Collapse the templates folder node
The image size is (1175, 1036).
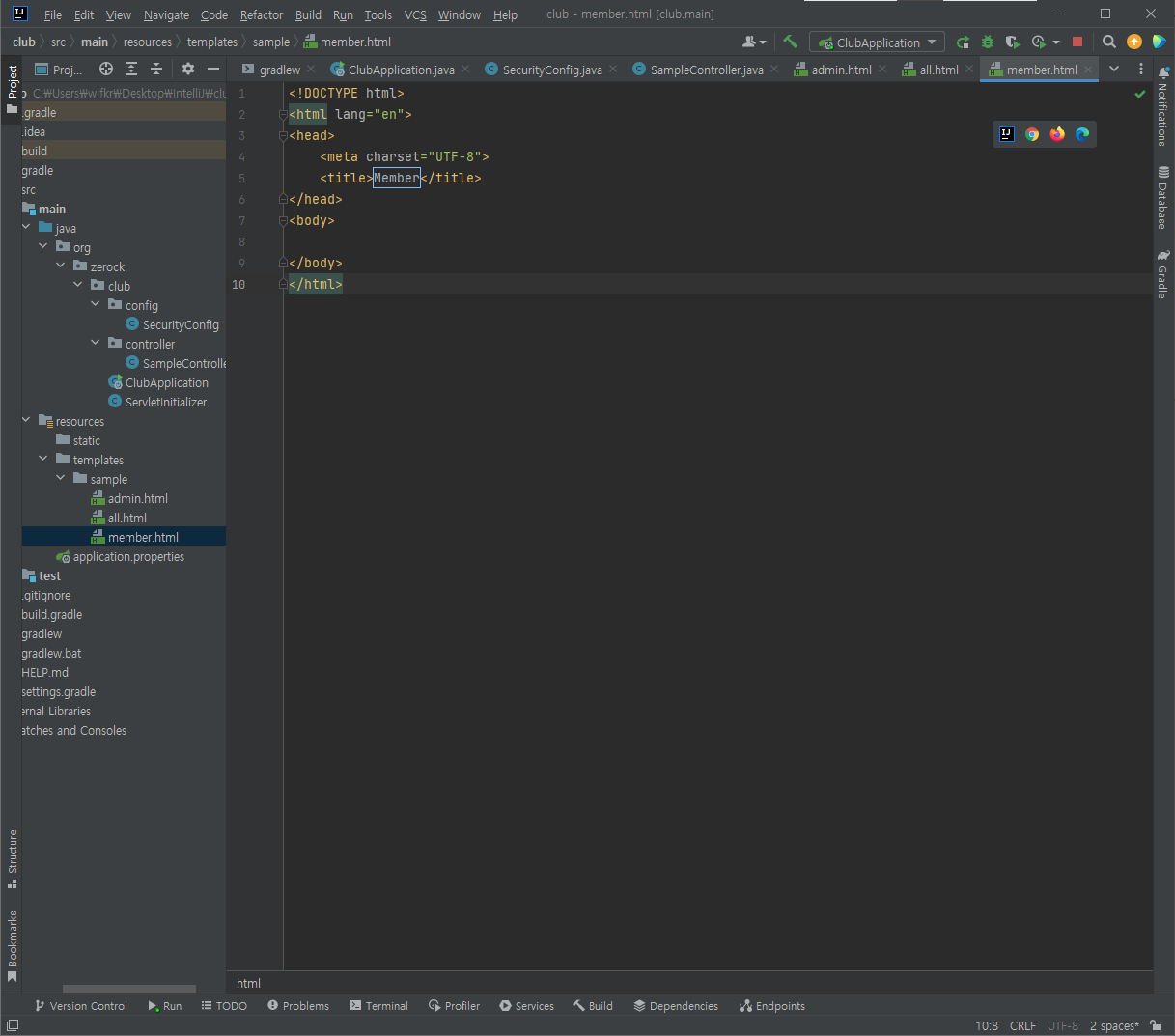point(43,460)
